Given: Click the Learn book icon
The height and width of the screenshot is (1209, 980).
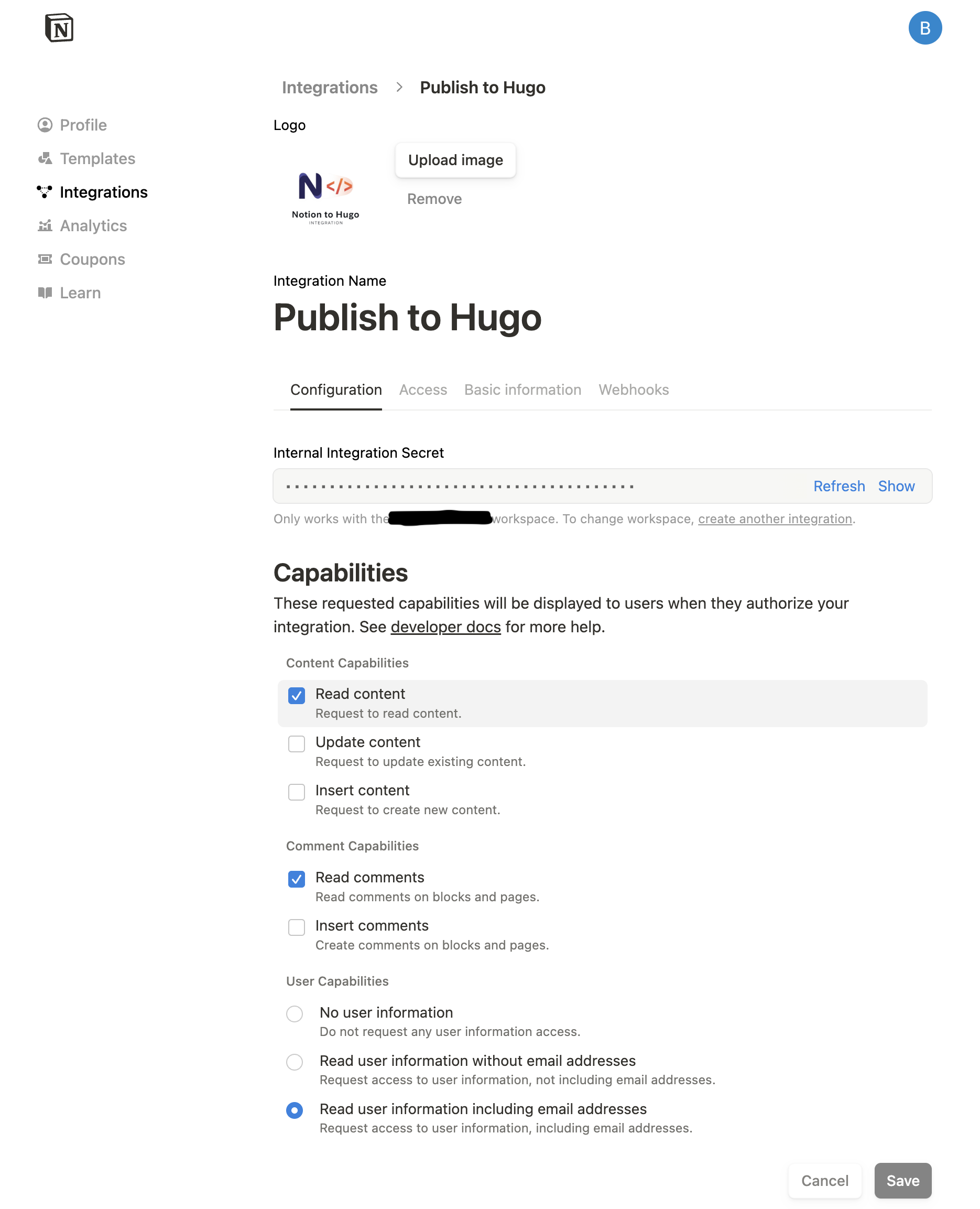Looking at the screenshot, I should tap(45, 293).
